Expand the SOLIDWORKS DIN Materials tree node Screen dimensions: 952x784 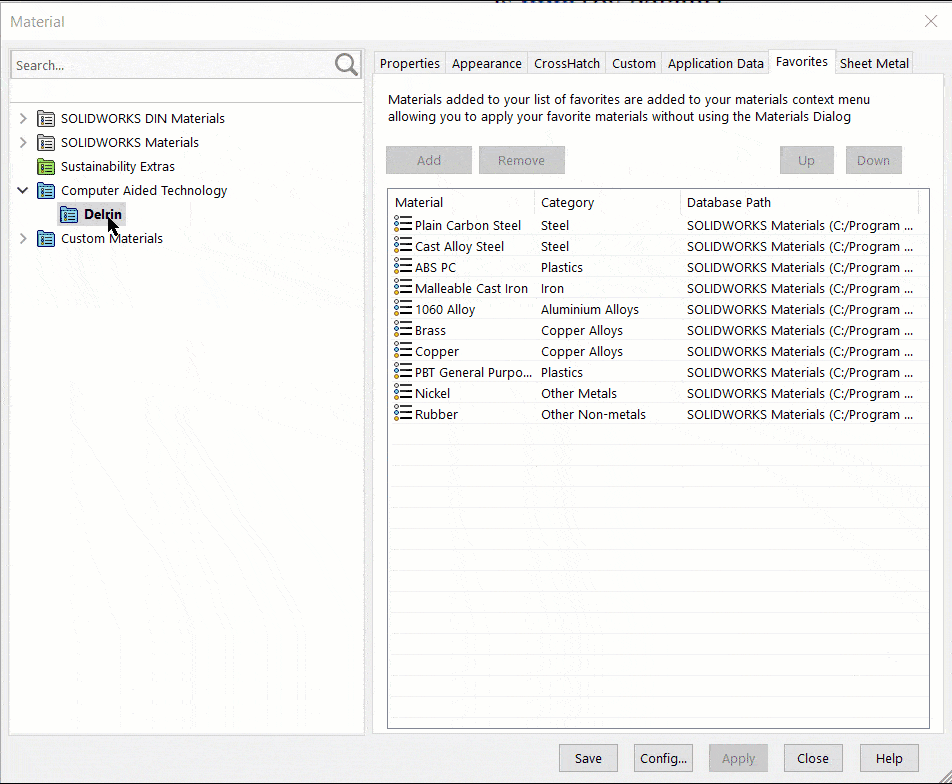point(23,118)
